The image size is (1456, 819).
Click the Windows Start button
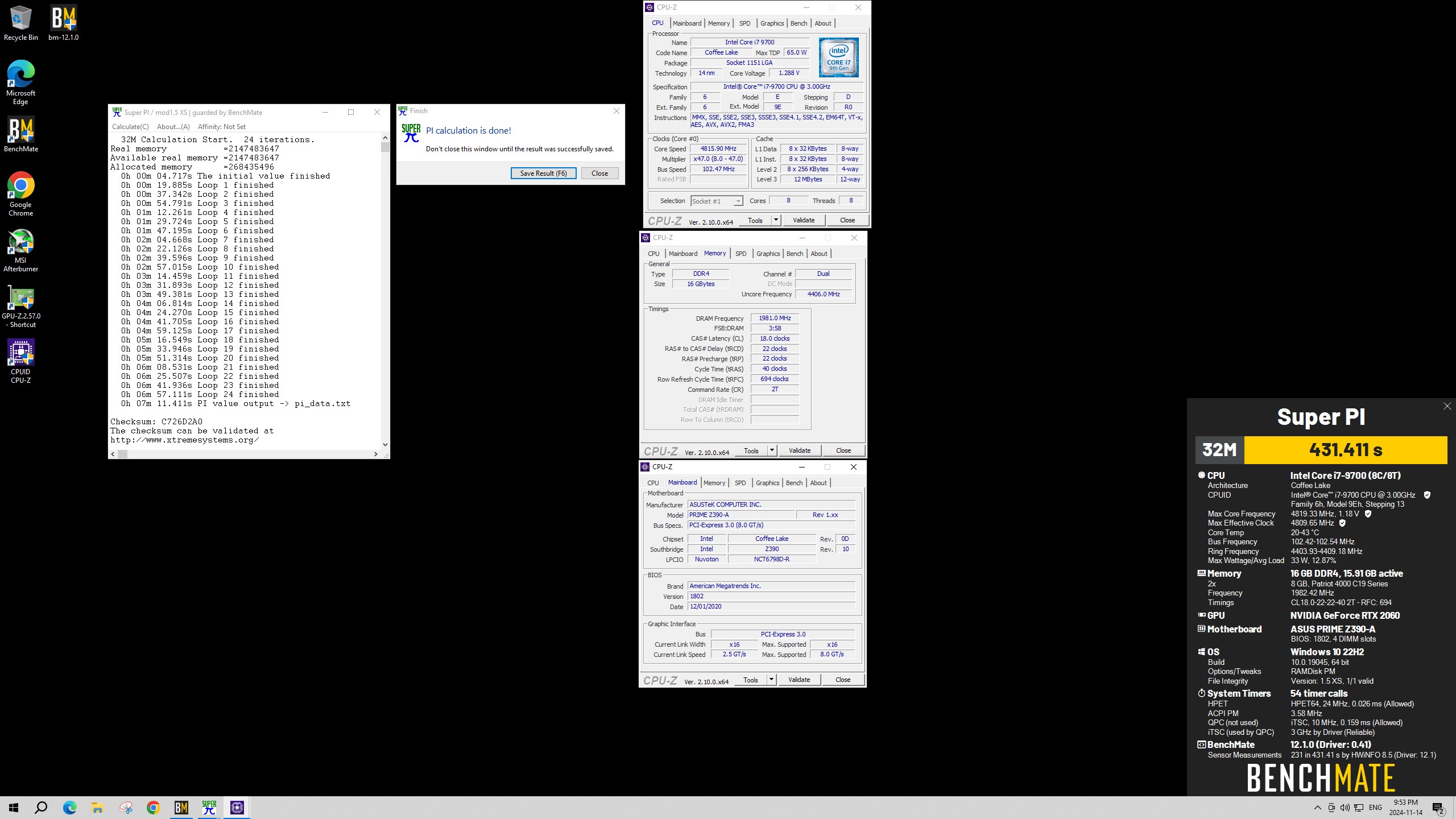pos(14,808)
